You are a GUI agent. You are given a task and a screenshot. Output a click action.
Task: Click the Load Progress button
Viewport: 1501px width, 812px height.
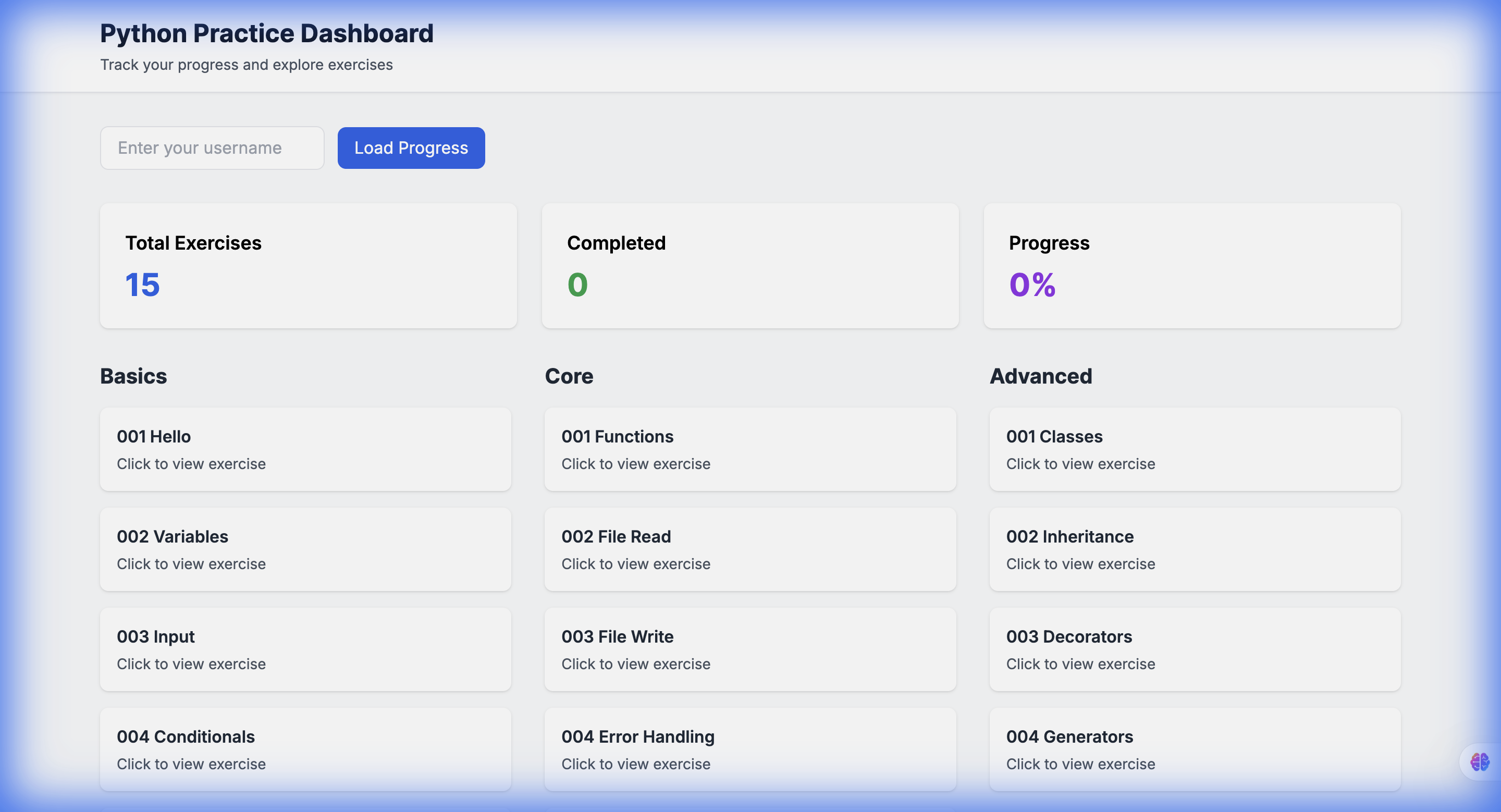(411, 148)
